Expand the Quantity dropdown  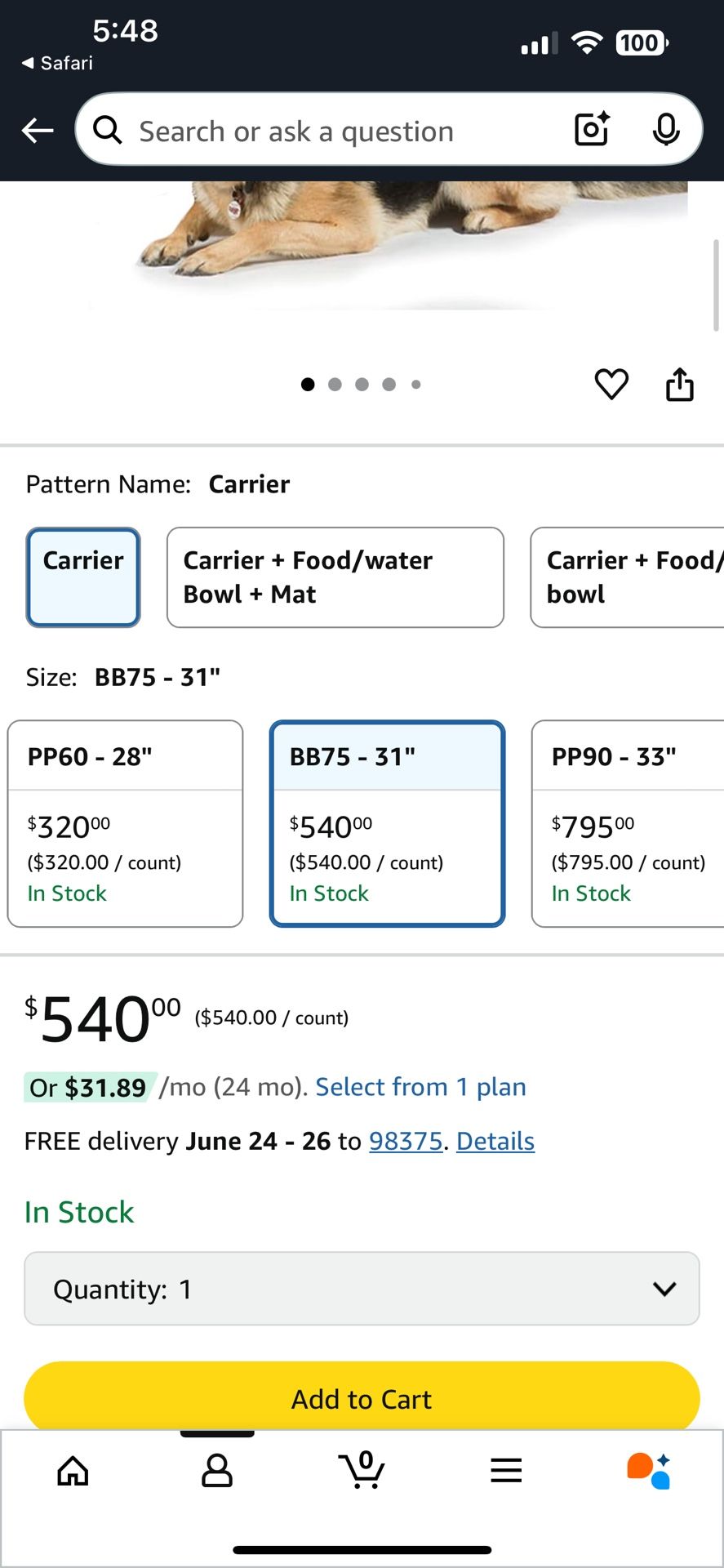[362, 1289]
